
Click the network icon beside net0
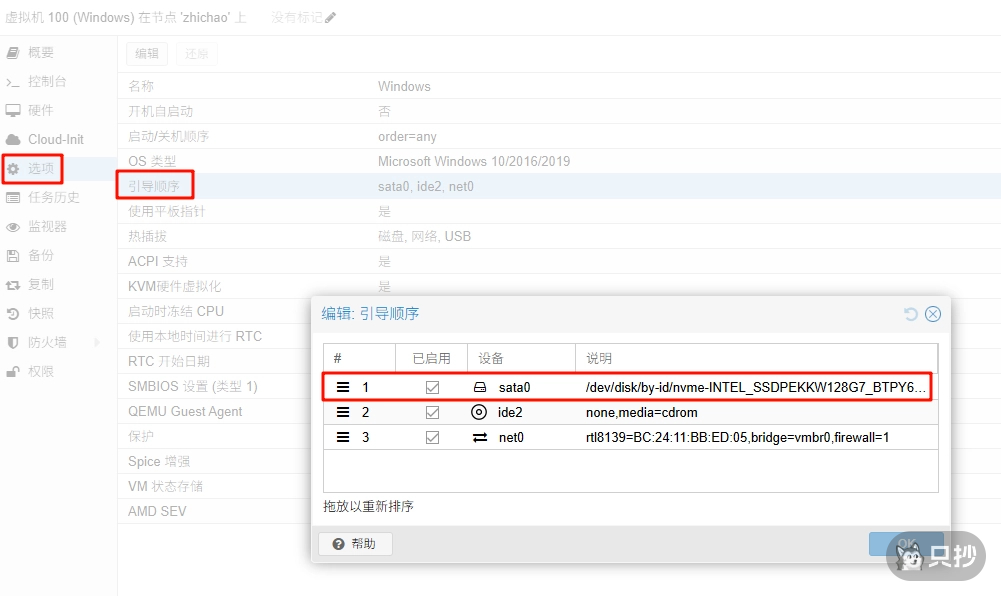pos(479,437)
